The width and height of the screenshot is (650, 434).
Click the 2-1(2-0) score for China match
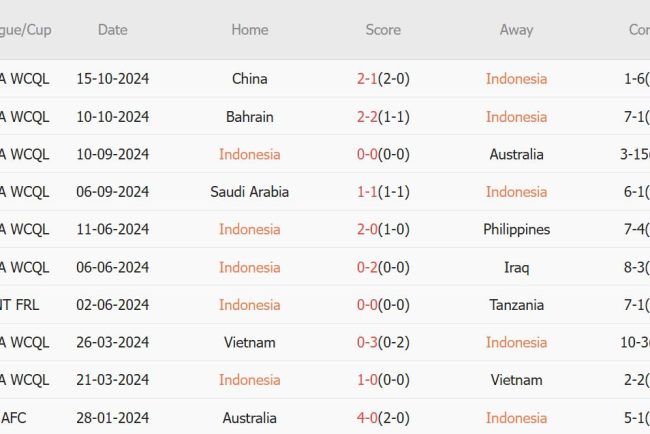tap(383, 79)
